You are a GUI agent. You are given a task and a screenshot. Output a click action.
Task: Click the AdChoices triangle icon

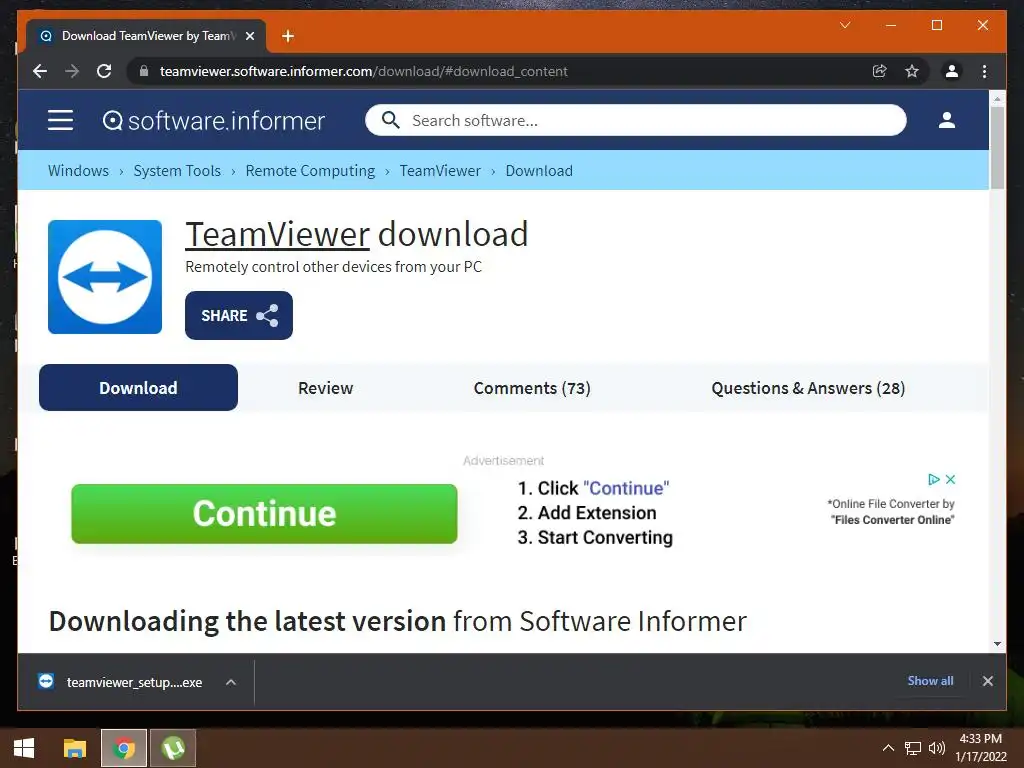(934, 479)
